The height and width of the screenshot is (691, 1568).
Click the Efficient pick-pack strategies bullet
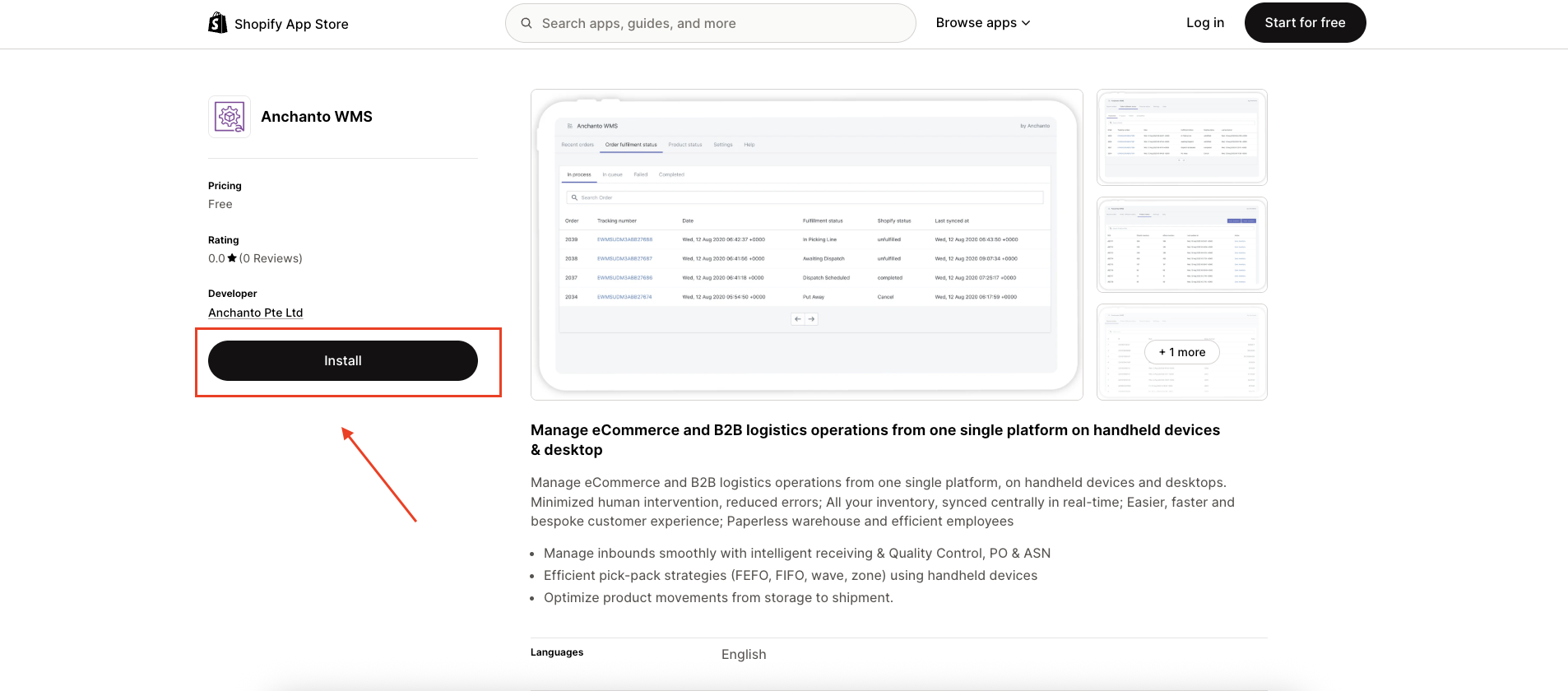[x=791, y=576]
